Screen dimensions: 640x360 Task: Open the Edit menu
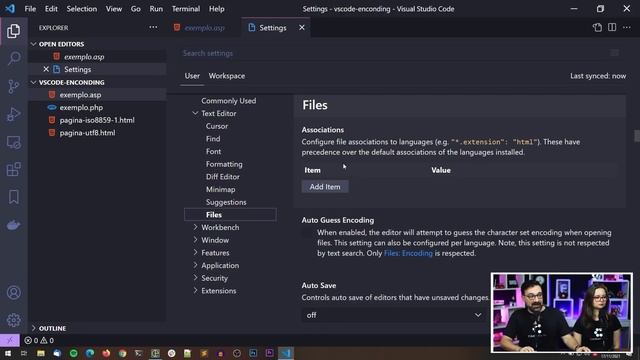tap(51, 9)
